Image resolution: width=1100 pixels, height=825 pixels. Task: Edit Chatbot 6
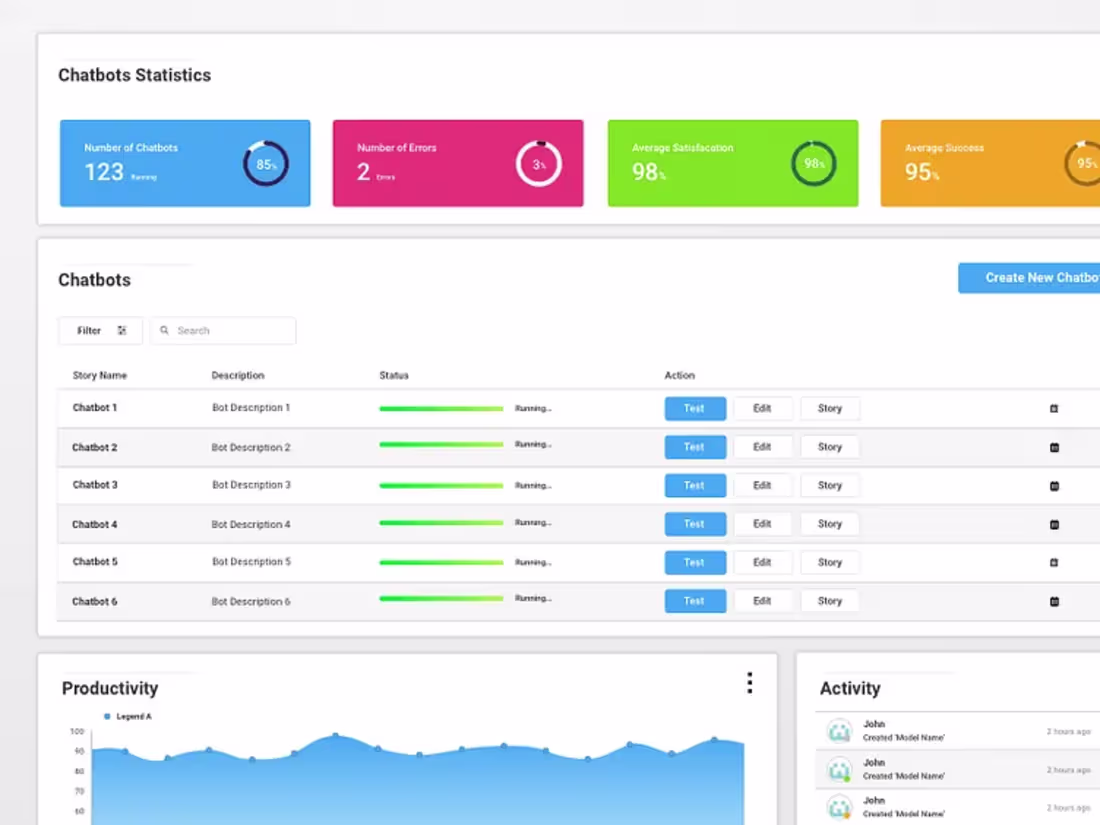[x=763, y=601]
